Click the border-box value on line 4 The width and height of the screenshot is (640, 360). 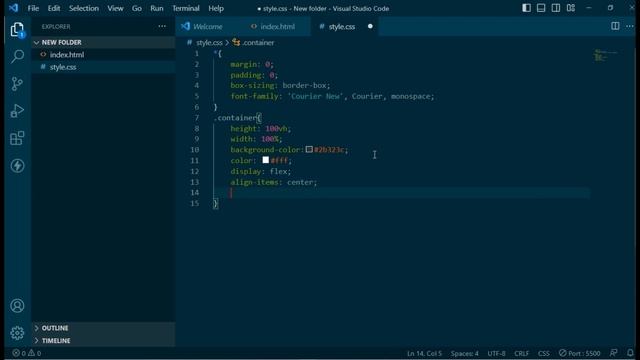tap(304, 86)
